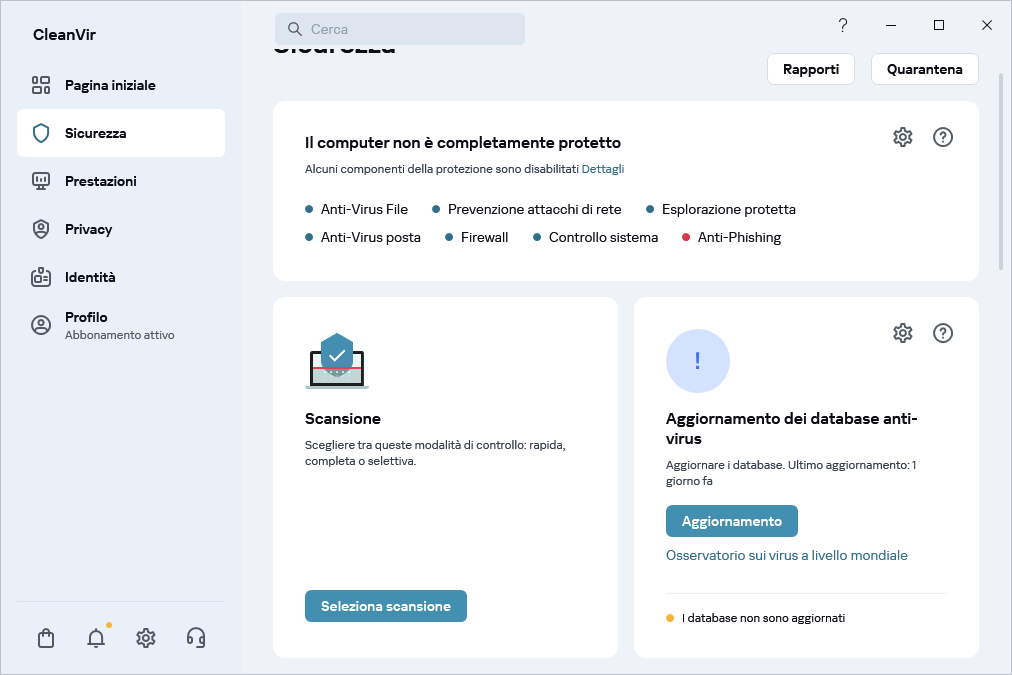The width and height of the screenshot is (1012, 675).
Task: Click the disabled Anti-Phishing component
Action: [x=731, y=237]
